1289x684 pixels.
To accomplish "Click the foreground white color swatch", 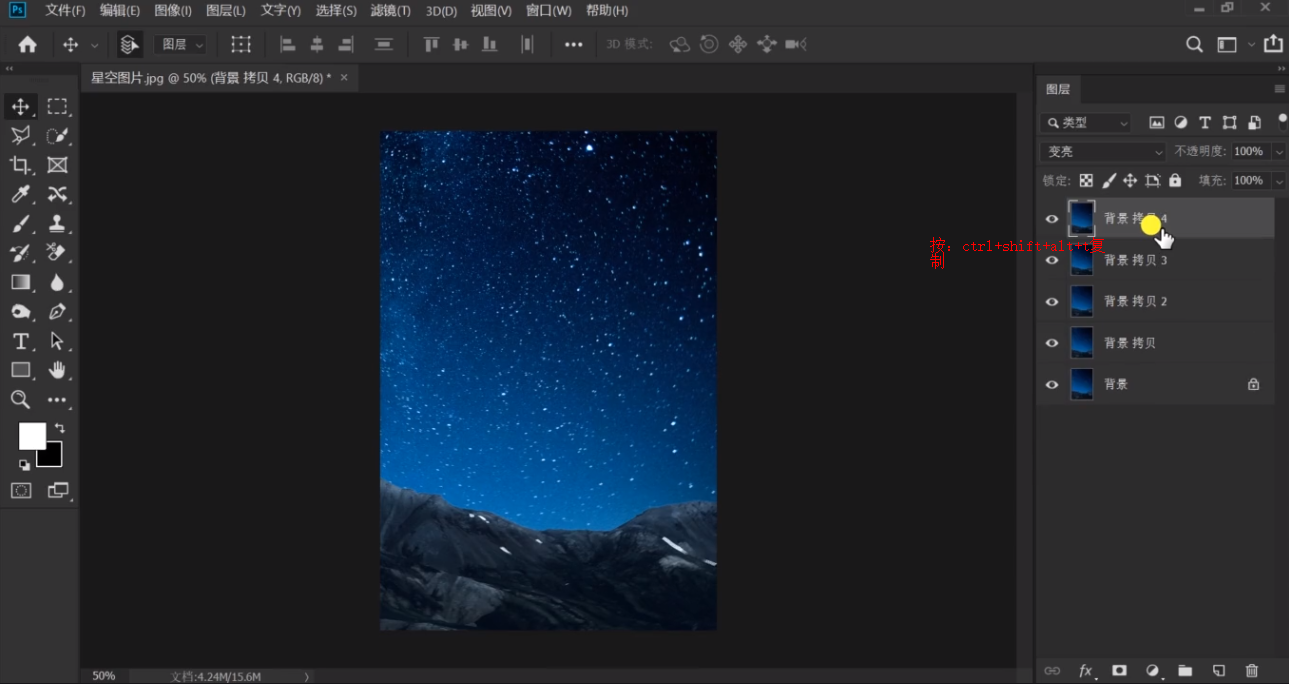I will pos(32,436).
